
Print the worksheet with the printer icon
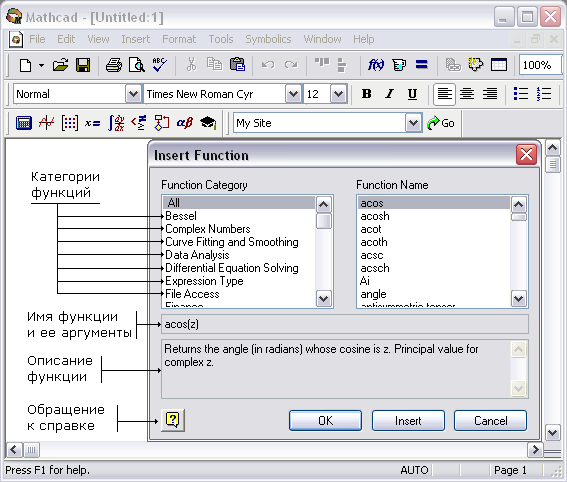[114, 65]
